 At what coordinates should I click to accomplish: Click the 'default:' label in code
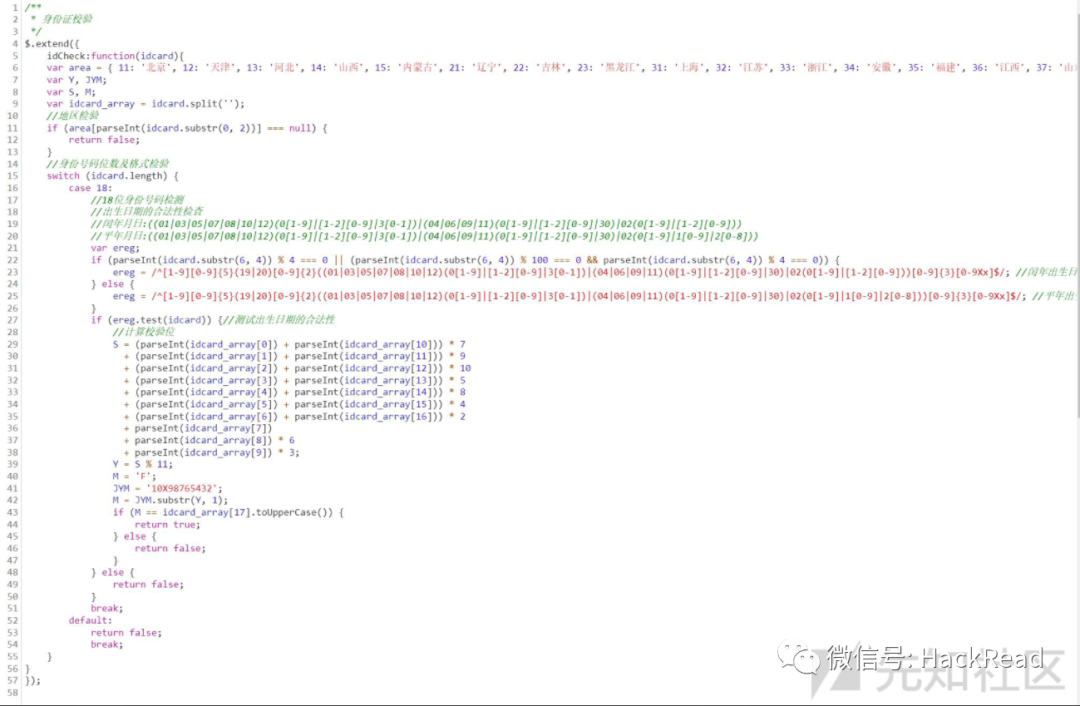click(90, 620)
